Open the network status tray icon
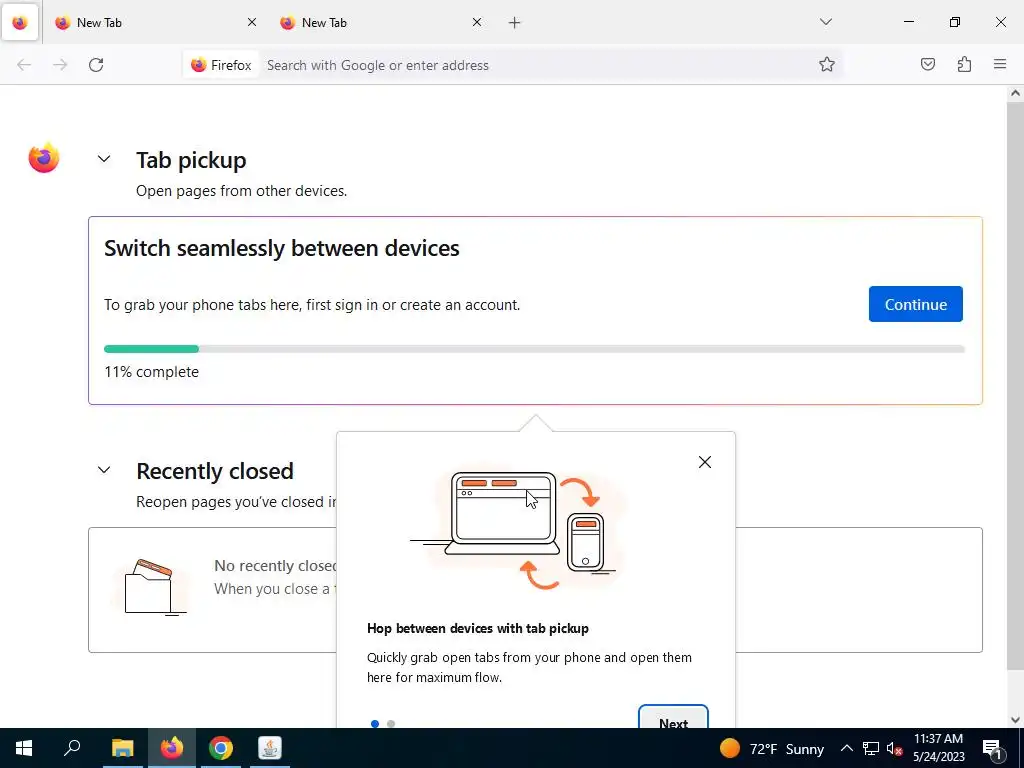 (x=871, y=748)
